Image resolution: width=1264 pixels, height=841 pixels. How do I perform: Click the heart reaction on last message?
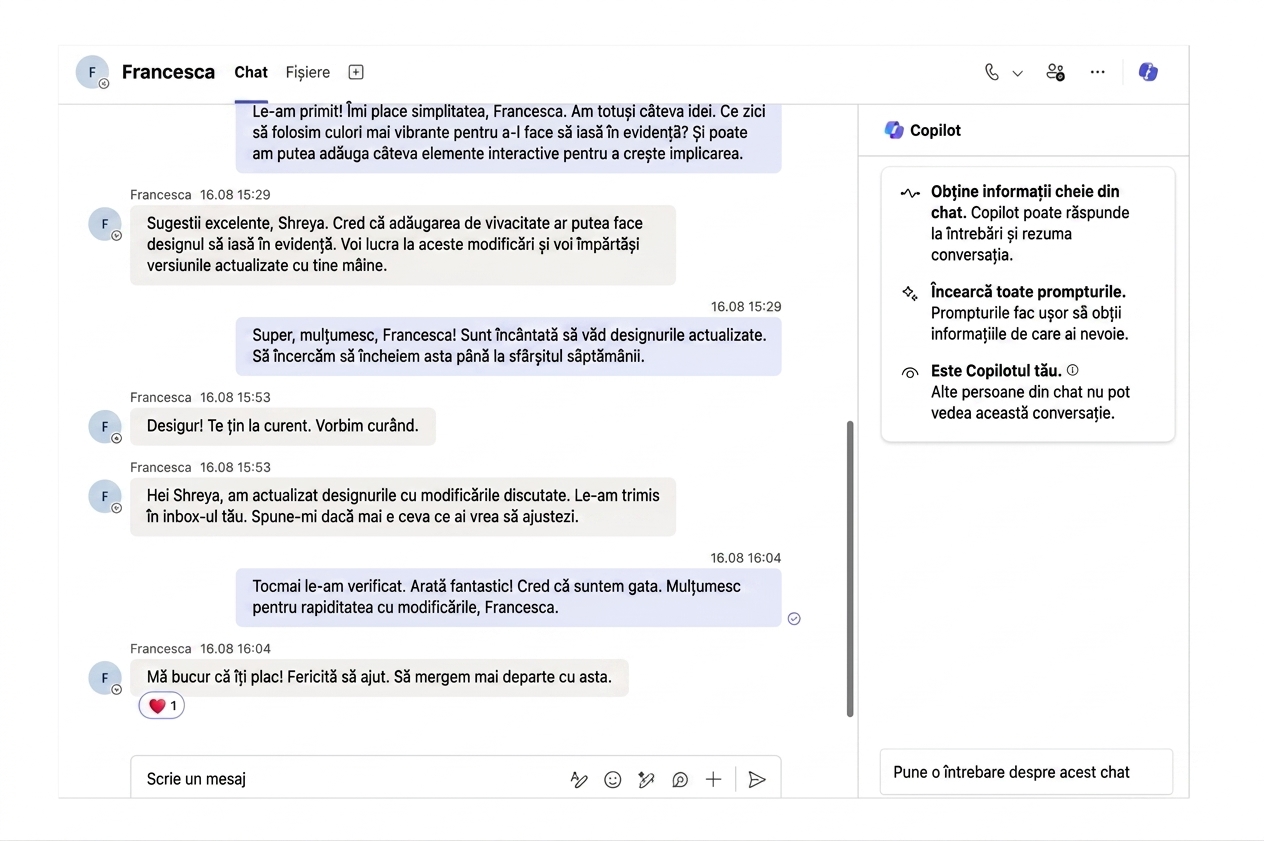pyautogui.click(x=162, y=706)
